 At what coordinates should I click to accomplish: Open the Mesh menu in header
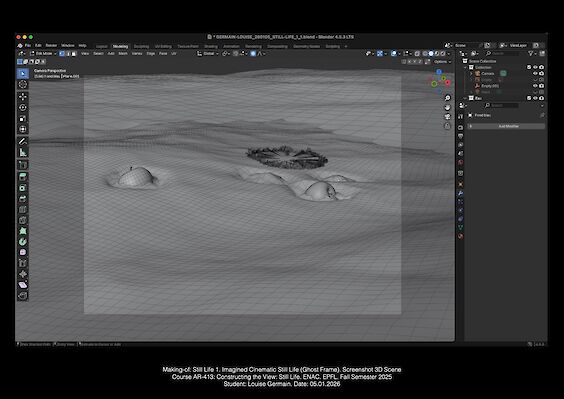(123, 54)
